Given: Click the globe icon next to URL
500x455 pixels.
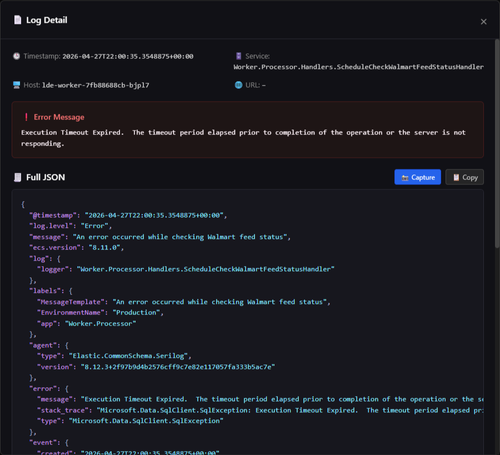Looking at the screenshot, I should pyautogui.click(x=238, y=85).
